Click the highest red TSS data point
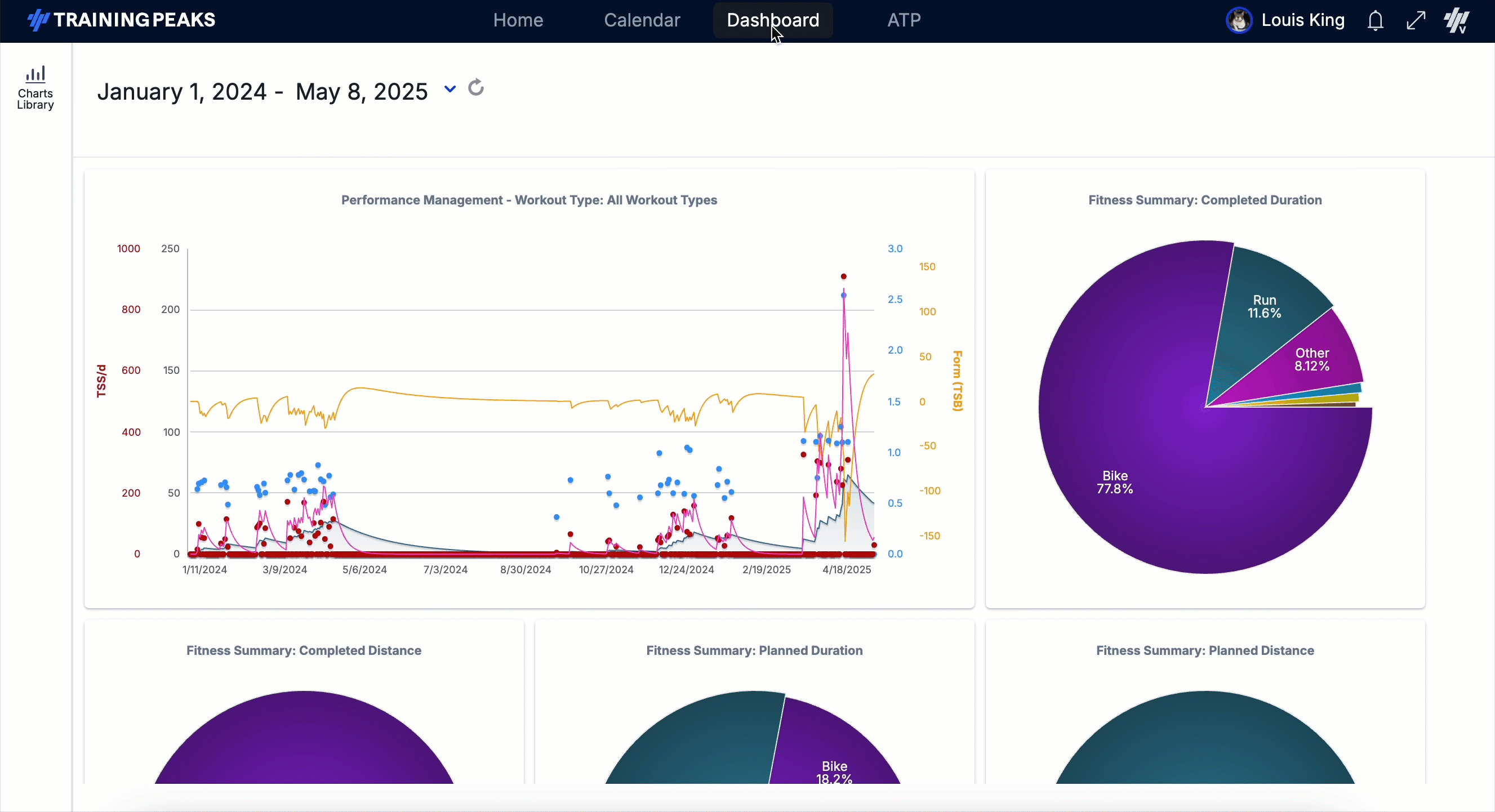Viewport: 1495px width, 812px height. tap(843, 276)
